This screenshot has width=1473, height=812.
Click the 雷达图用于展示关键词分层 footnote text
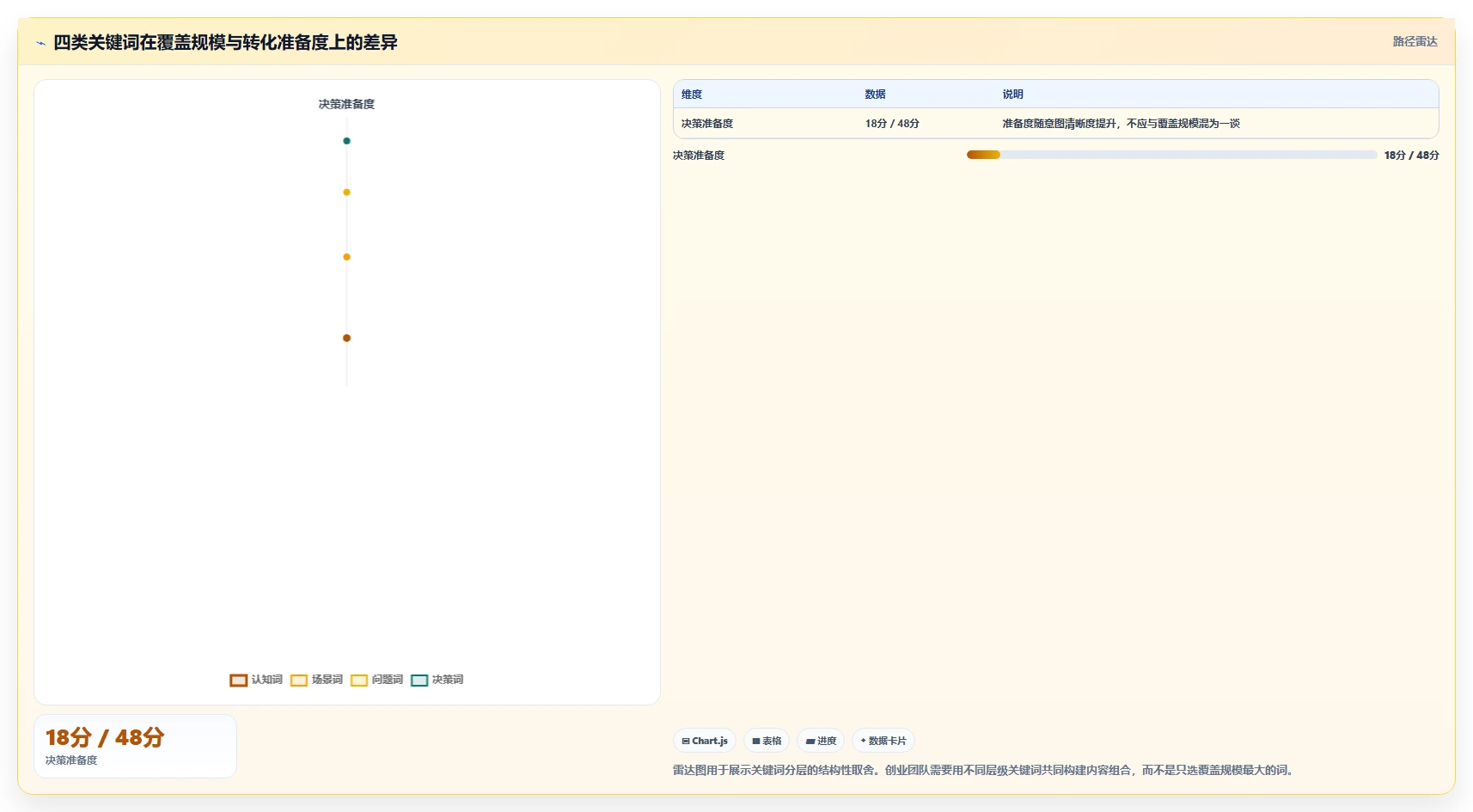coord(983,770)
